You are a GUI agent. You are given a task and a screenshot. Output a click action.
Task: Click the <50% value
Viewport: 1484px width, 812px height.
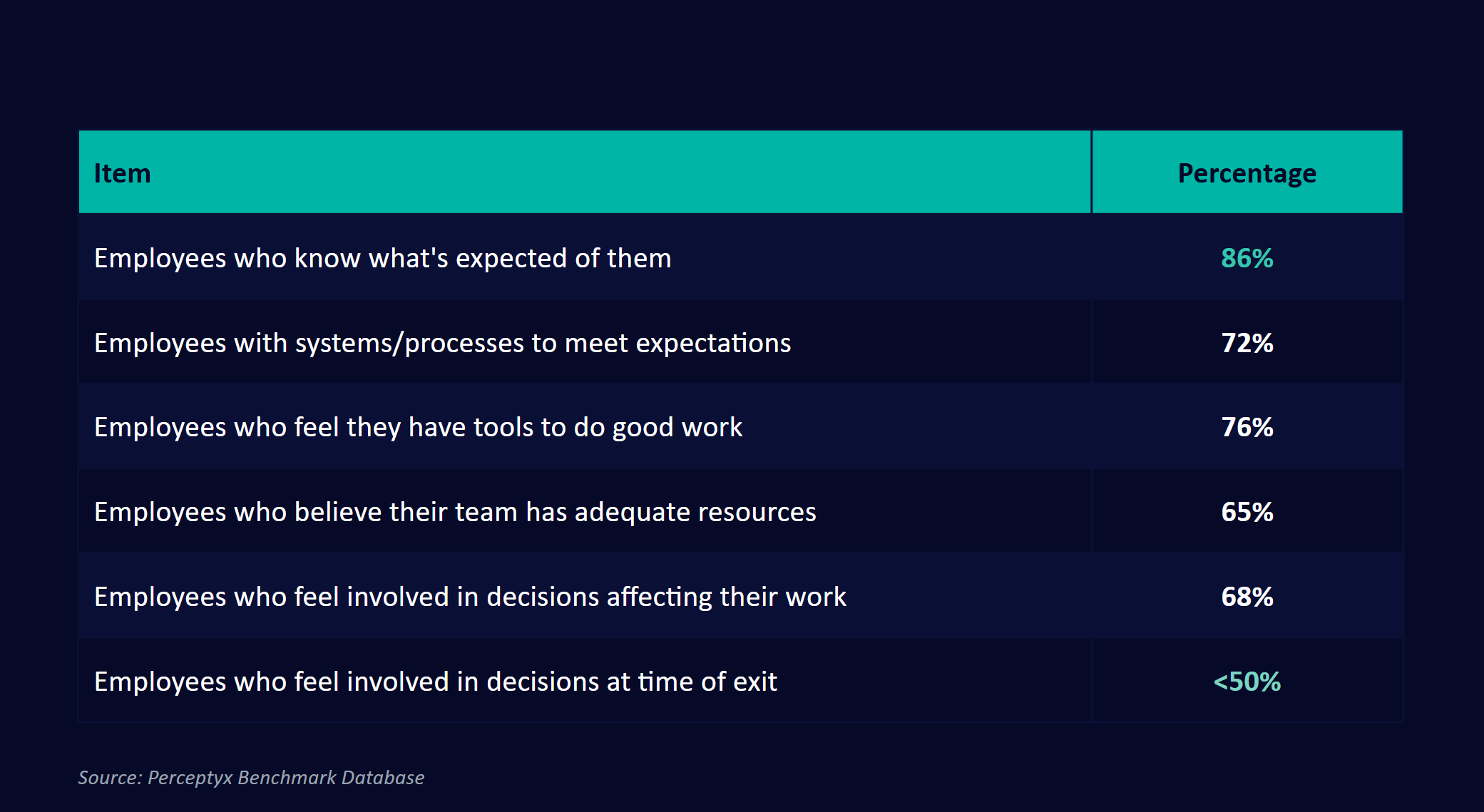1247,682
